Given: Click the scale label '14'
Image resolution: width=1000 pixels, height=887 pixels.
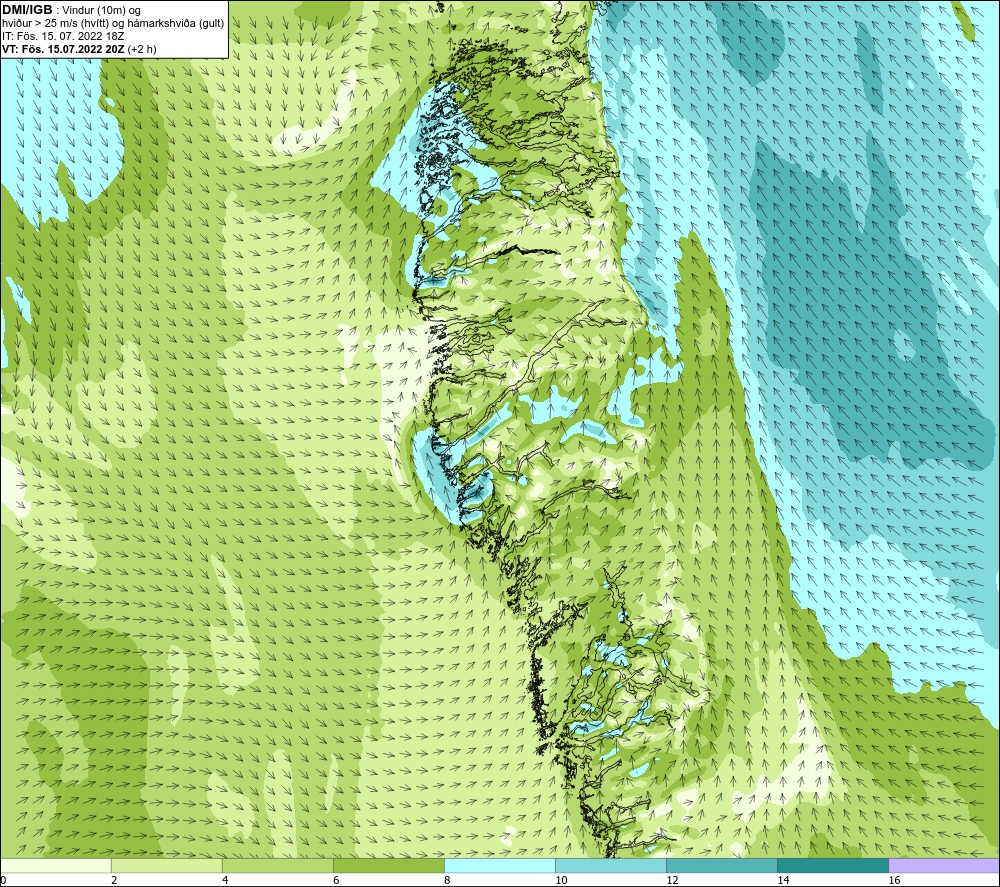Looking at the screenshot, I should coord(783,881).
